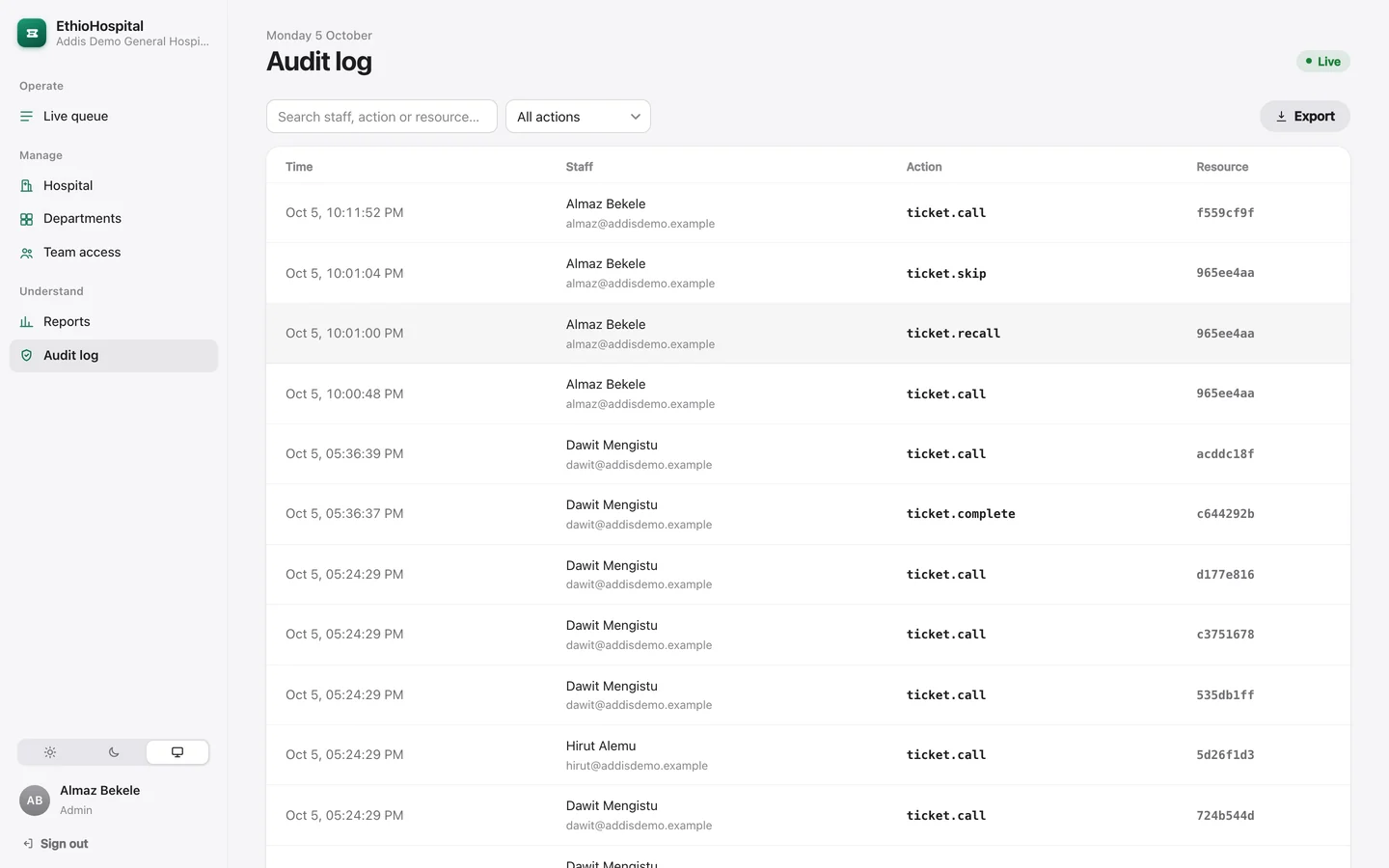1389x868 pixels.
Task: Click the ticket.skip action entry
Action: tap(946, 274)
